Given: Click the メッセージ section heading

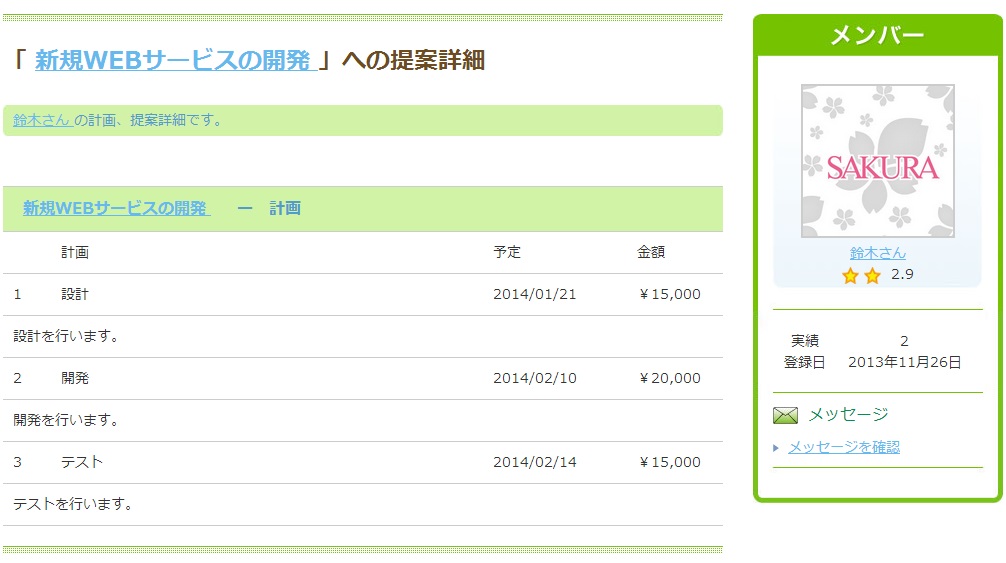Looking at the screenshot, I should click(848, 415).
